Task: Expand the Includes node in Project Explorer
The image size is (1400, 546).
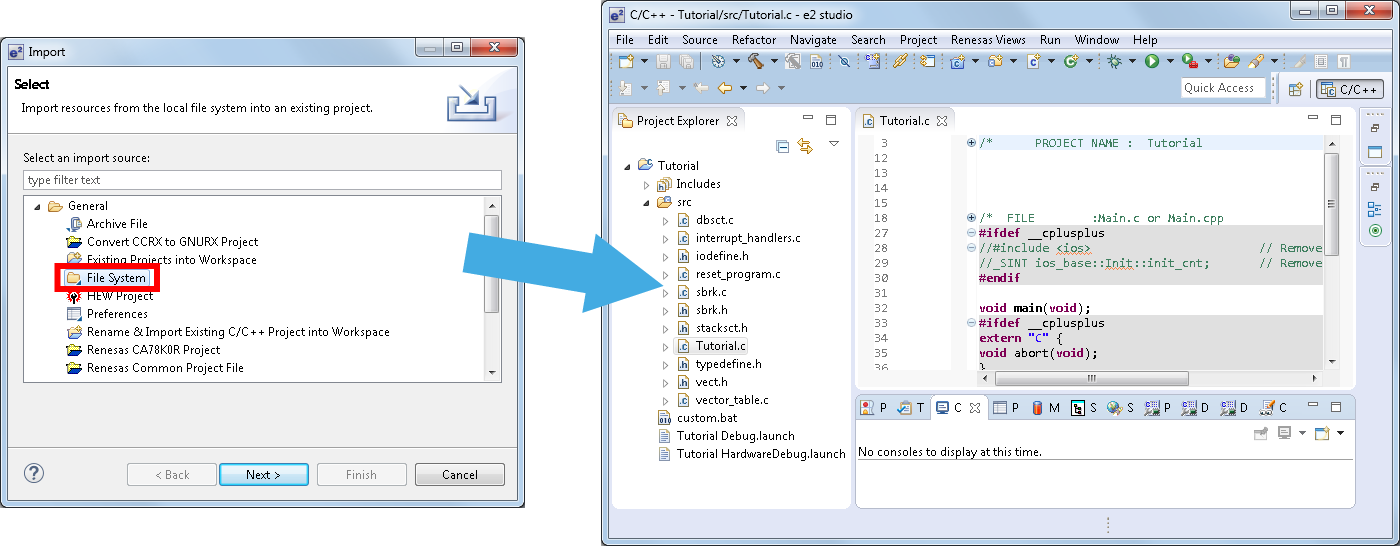Action: coord(647,184)
